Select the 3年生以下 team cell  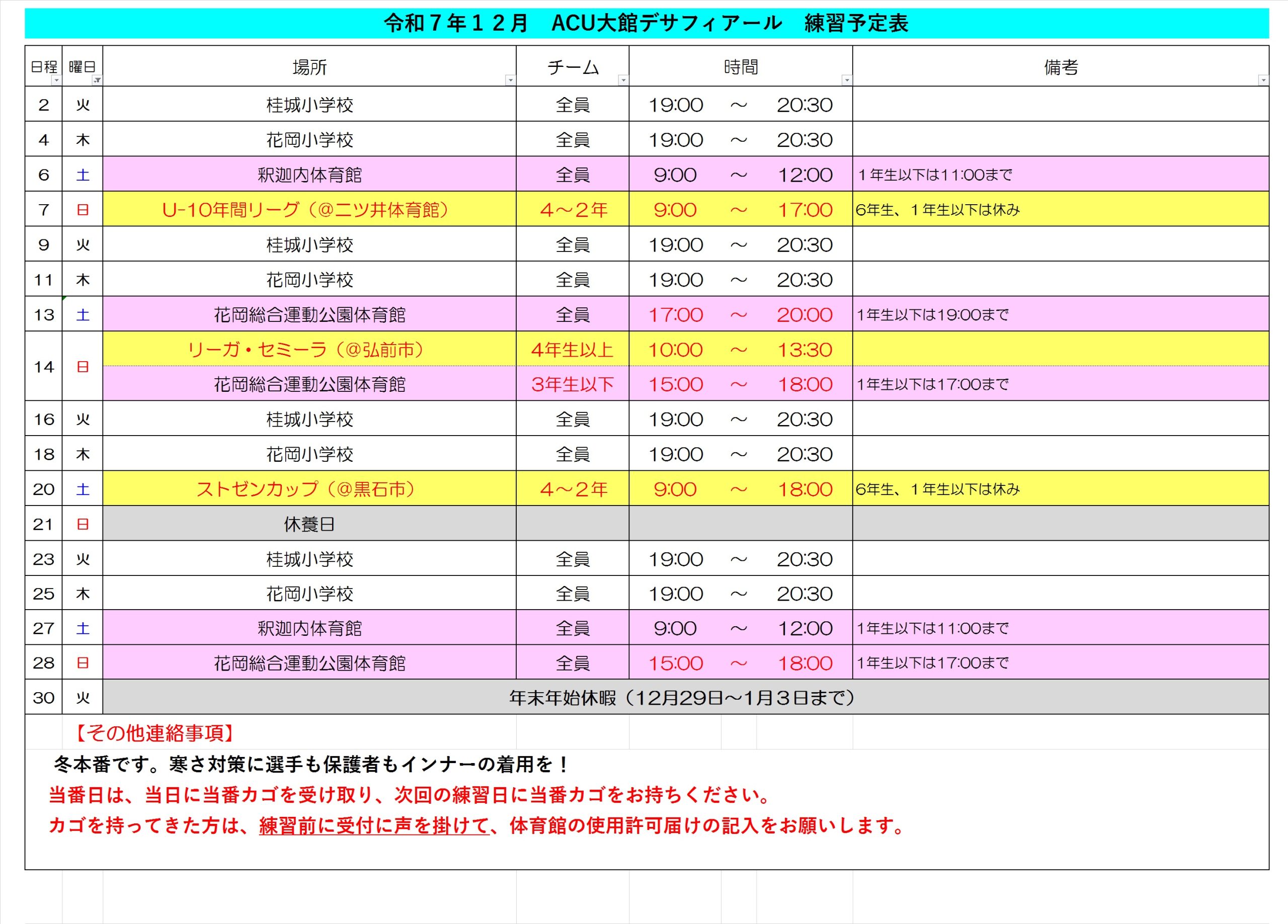(x=573, y=384)
